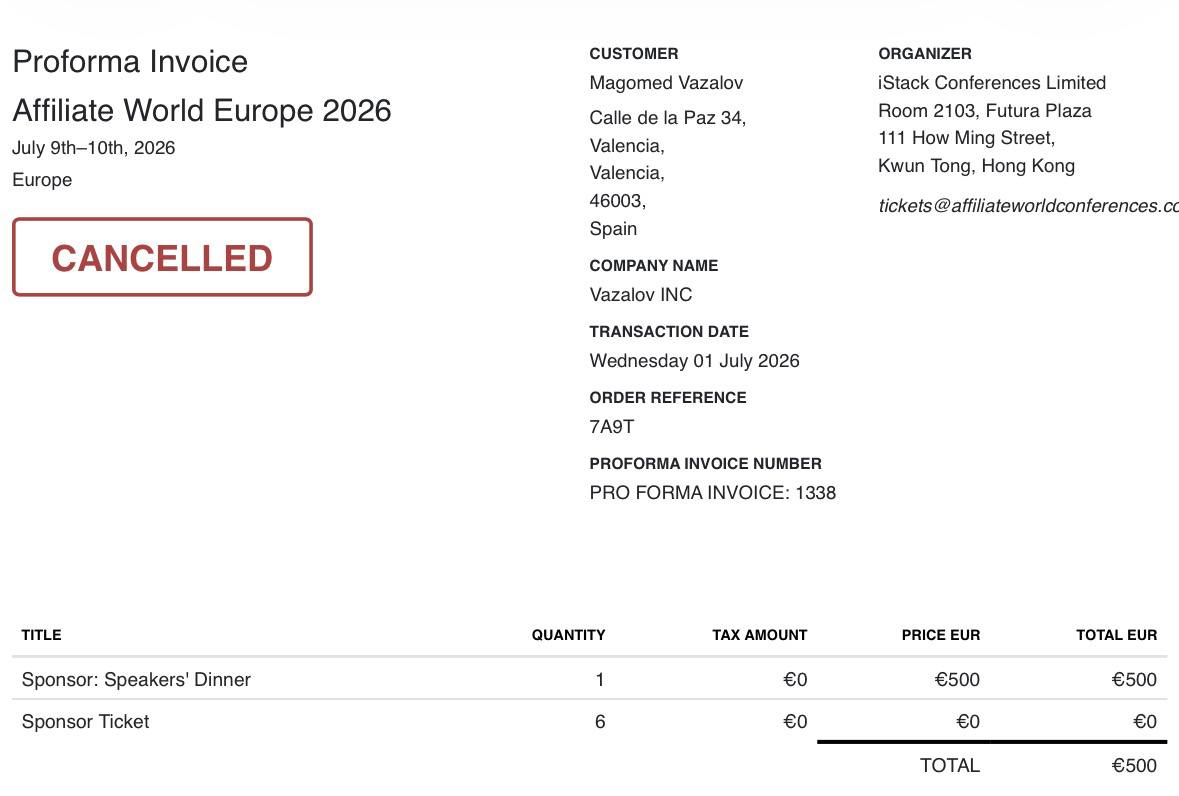The height and width of the screenshot is (796, 1179).
Task: Select the Proforma Invoice heading
Action: [x=130, y=62]
